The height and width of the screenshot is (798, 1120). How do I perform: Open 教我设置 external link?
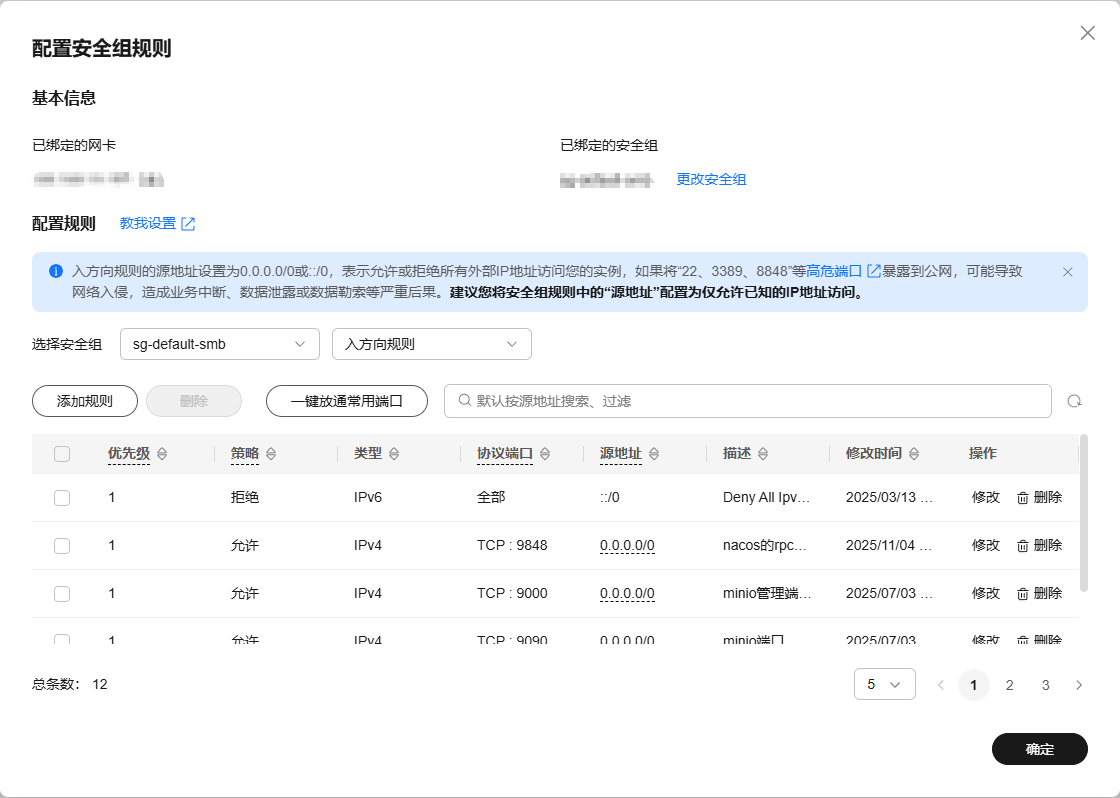pos(157,224)
